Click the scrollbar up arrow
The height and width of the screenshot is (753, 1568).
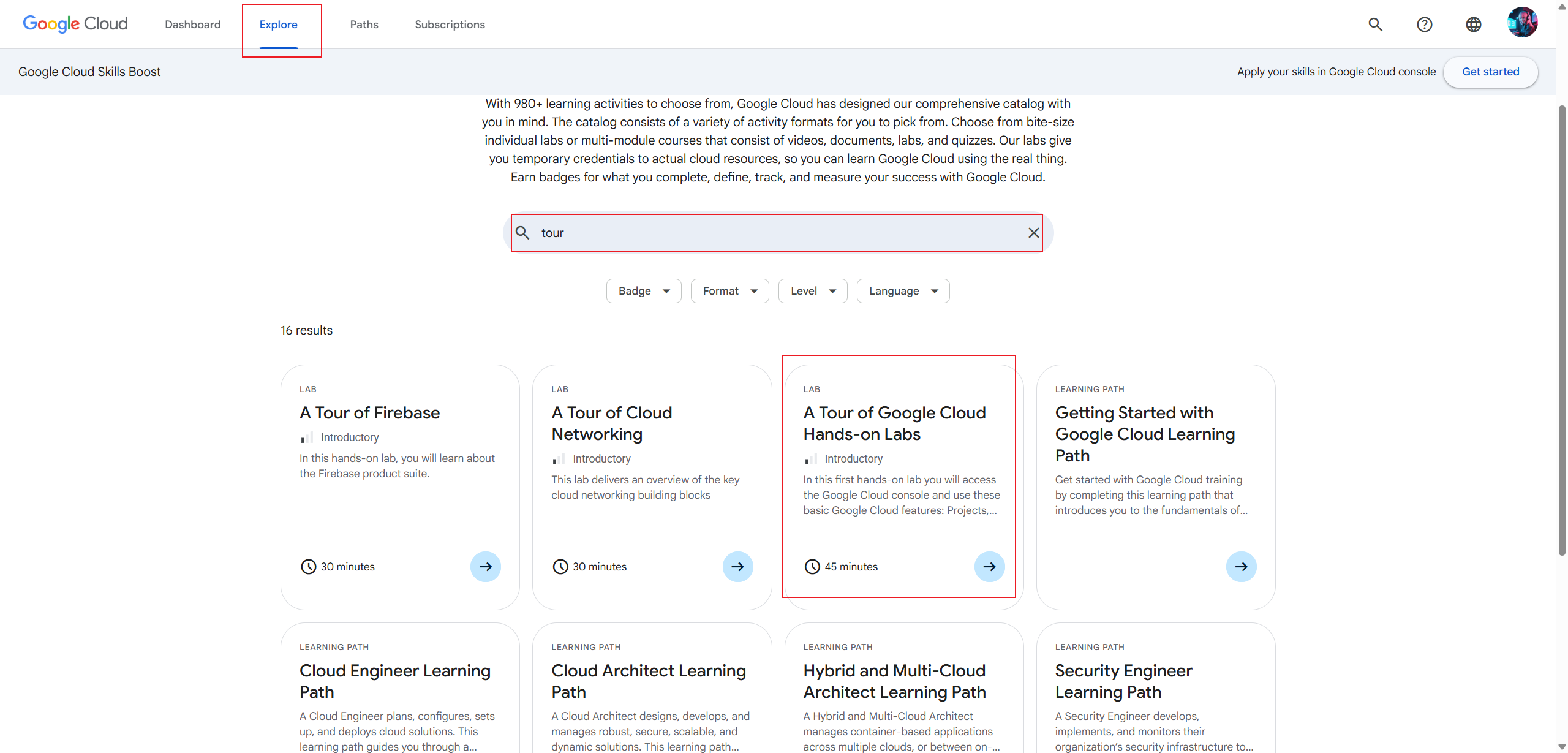(x=1562, y=6)
